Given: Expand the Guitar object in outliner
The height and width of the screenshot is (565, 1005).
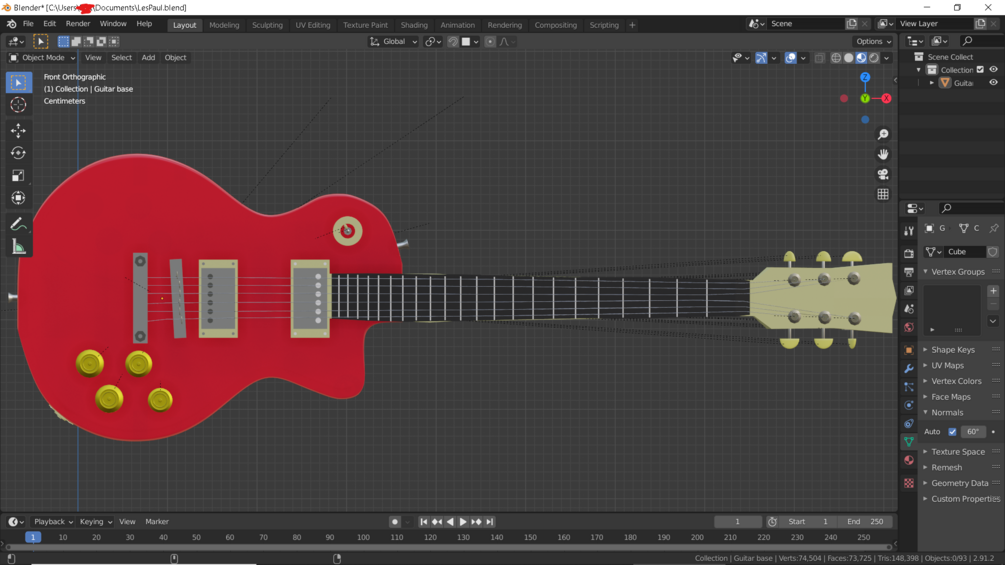Looking at the screenshot, I should click(x=932, y=83).
